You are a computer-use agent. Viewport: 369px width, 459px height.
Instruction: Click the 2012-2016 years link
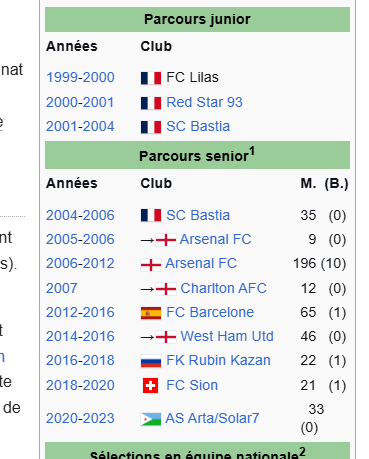point(80,312)
